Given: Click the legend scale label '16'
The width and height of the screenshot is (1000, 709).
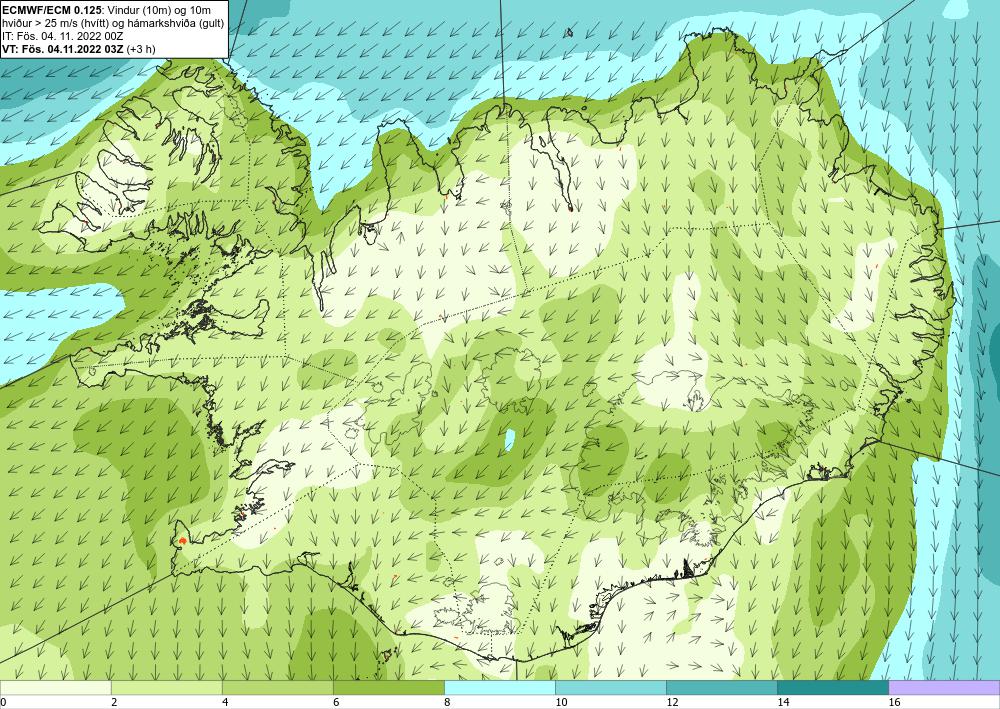Looking at the screenshot, I should pyautogui.click(x=894, y=703).
